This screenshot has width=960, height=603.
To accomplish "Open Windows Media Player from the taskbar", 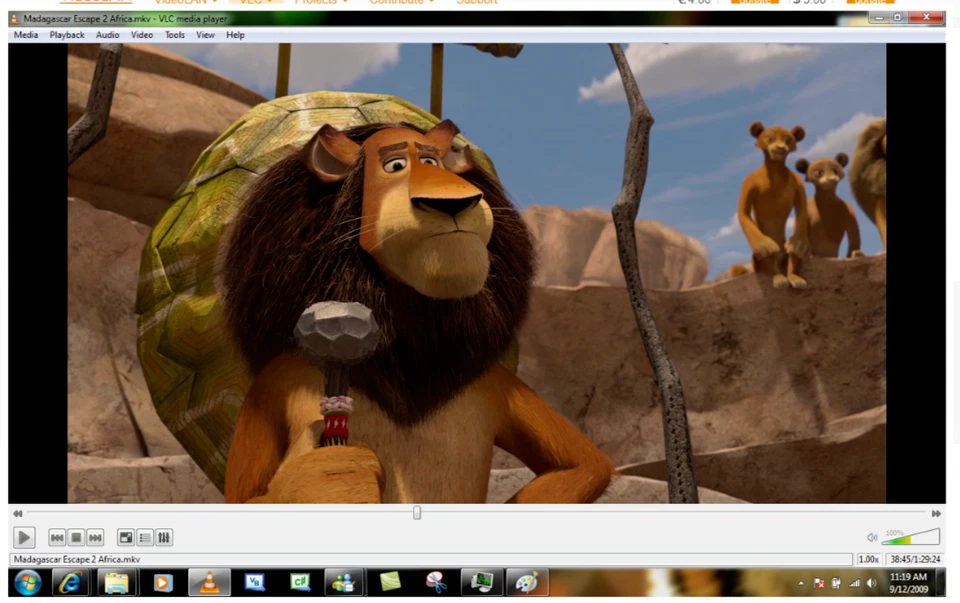I will (x=163, y=582).
